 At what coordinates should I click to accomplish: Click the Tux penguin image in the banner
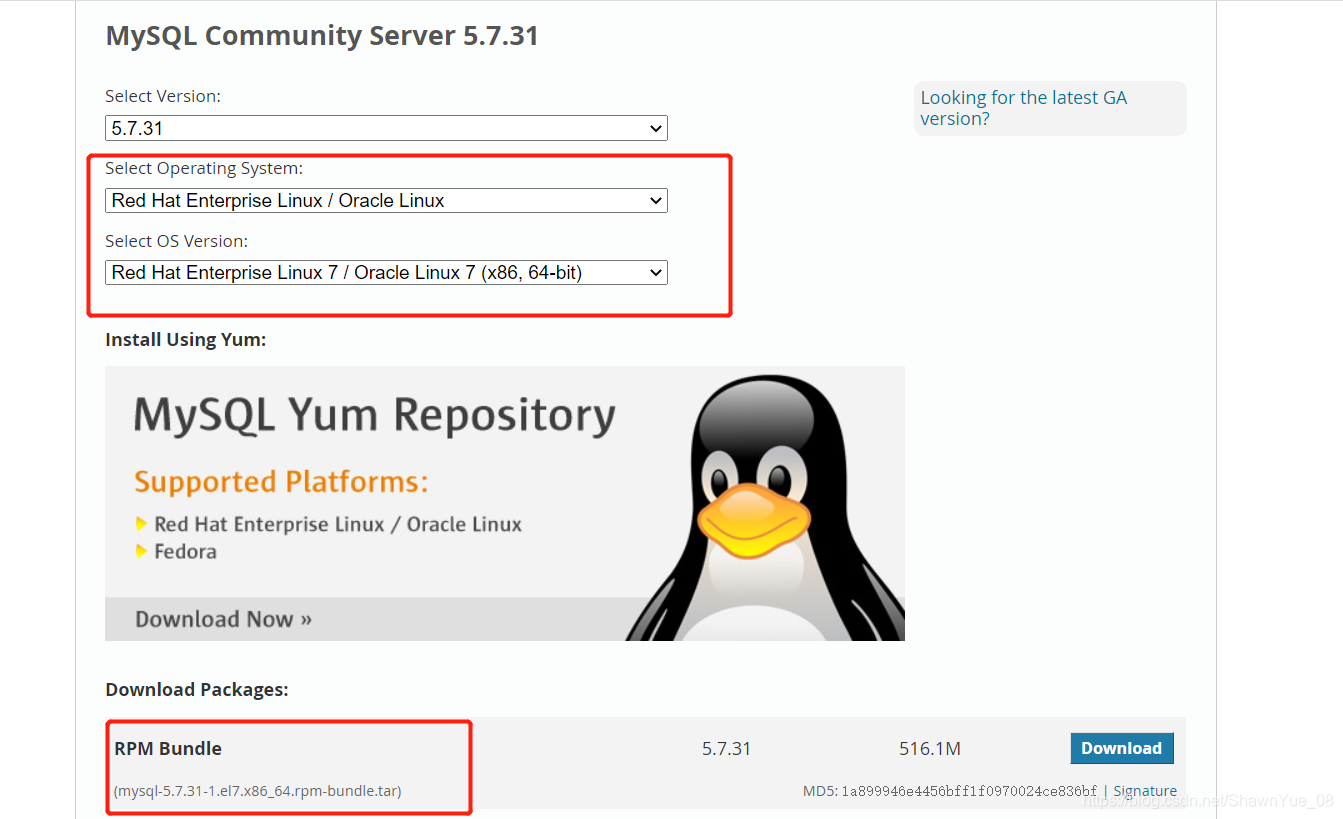click(765, 508)
